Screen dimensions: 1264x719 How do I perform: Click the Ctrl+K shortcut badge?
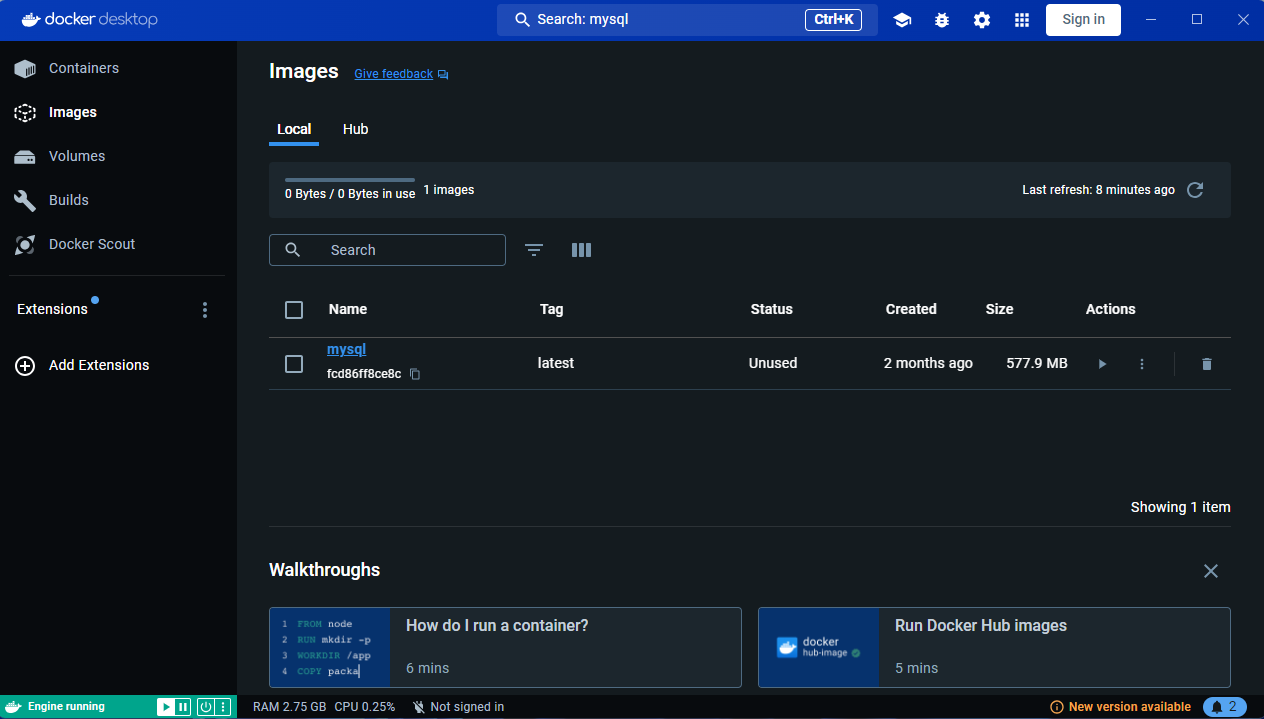pos(833,19)
